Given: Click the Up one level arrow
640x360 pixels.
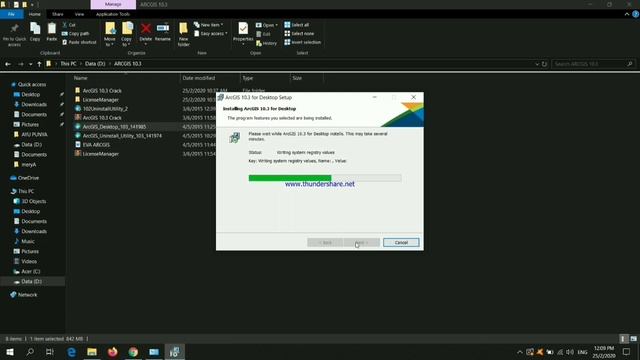Looking at the screenshot, I should tap(39, 64).
